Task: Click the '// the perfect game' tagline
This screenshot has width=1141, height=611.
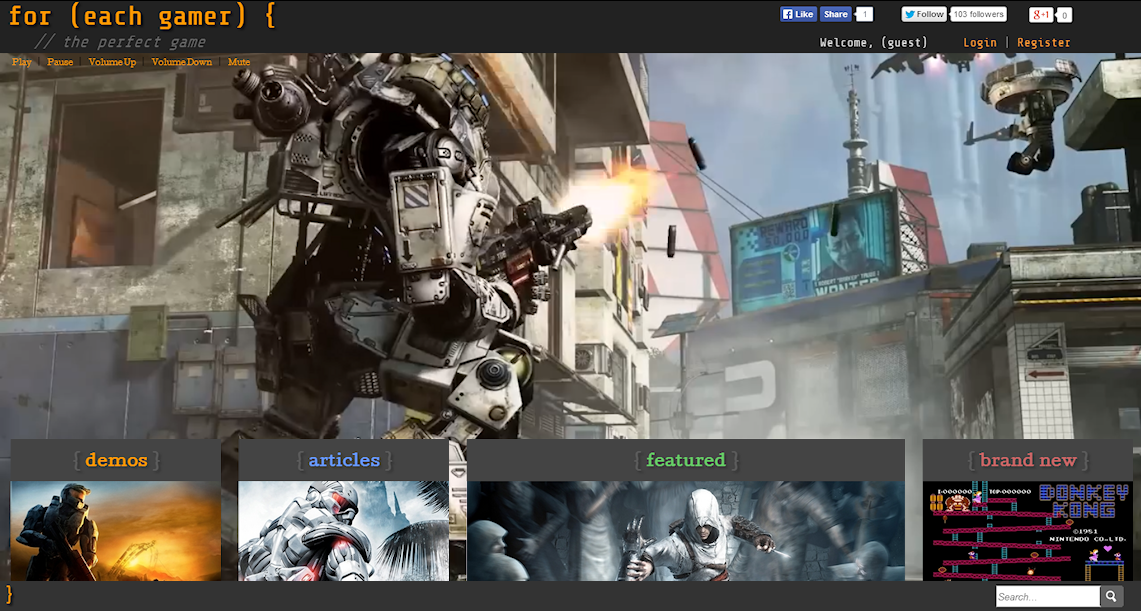Action: [120, 42]
